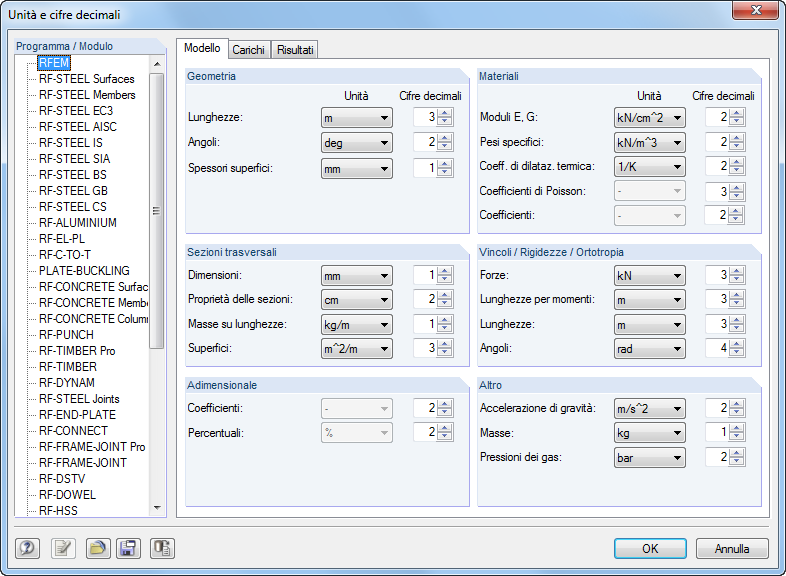Image resolution: width=786 pixels, height=576 pixels.
Task: Open the Risultati tab
Action: click(295, 50)
